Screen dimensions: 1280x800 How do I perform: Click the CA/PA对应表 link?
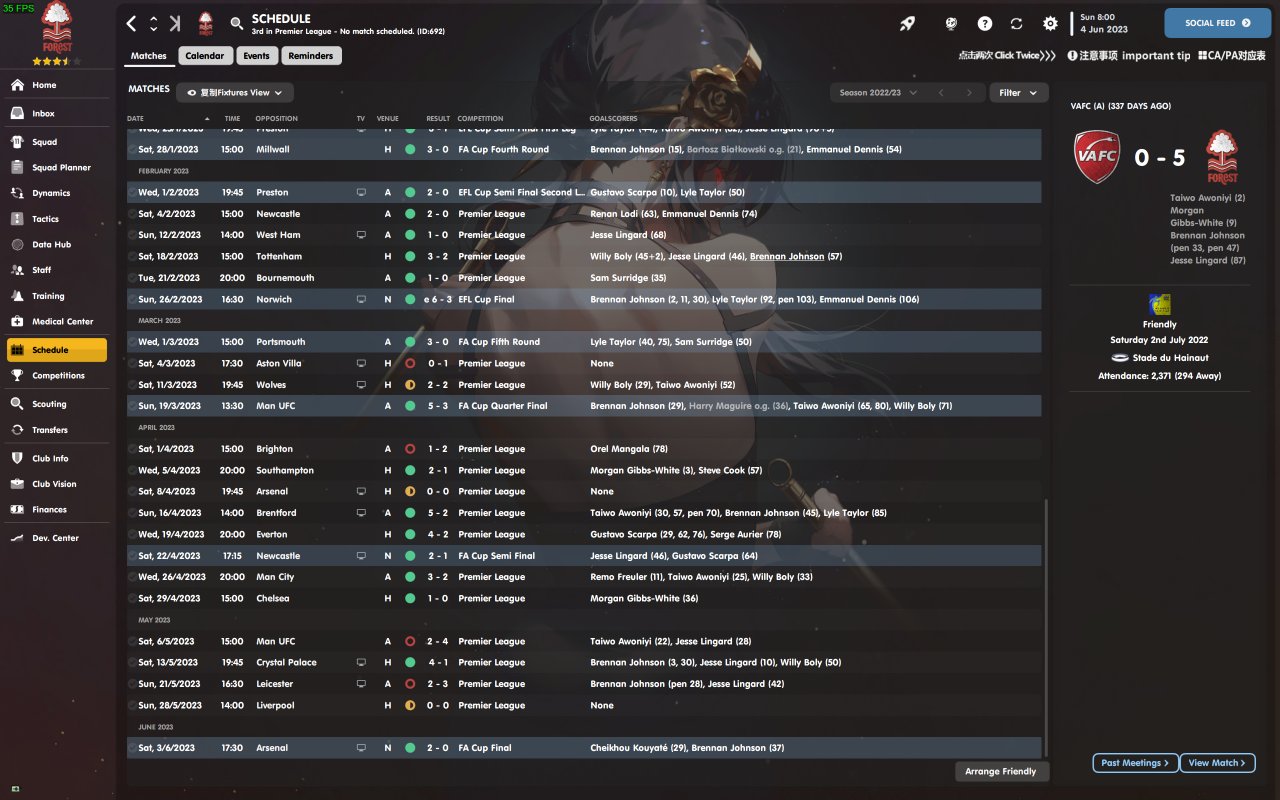[1231, 56]
